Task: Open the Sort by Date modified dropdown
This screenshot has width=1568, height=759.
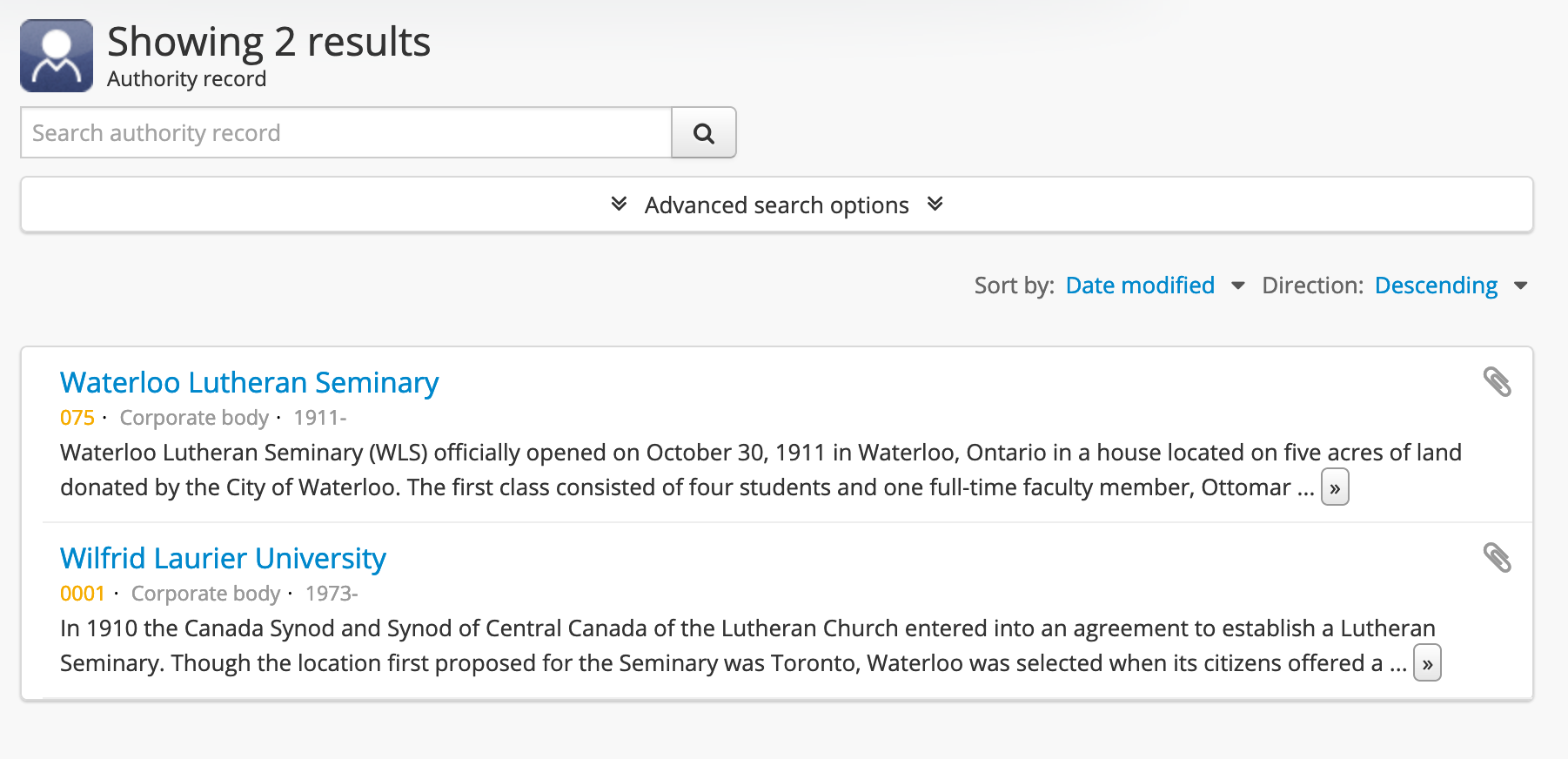Action: (x=1139, y=285)
